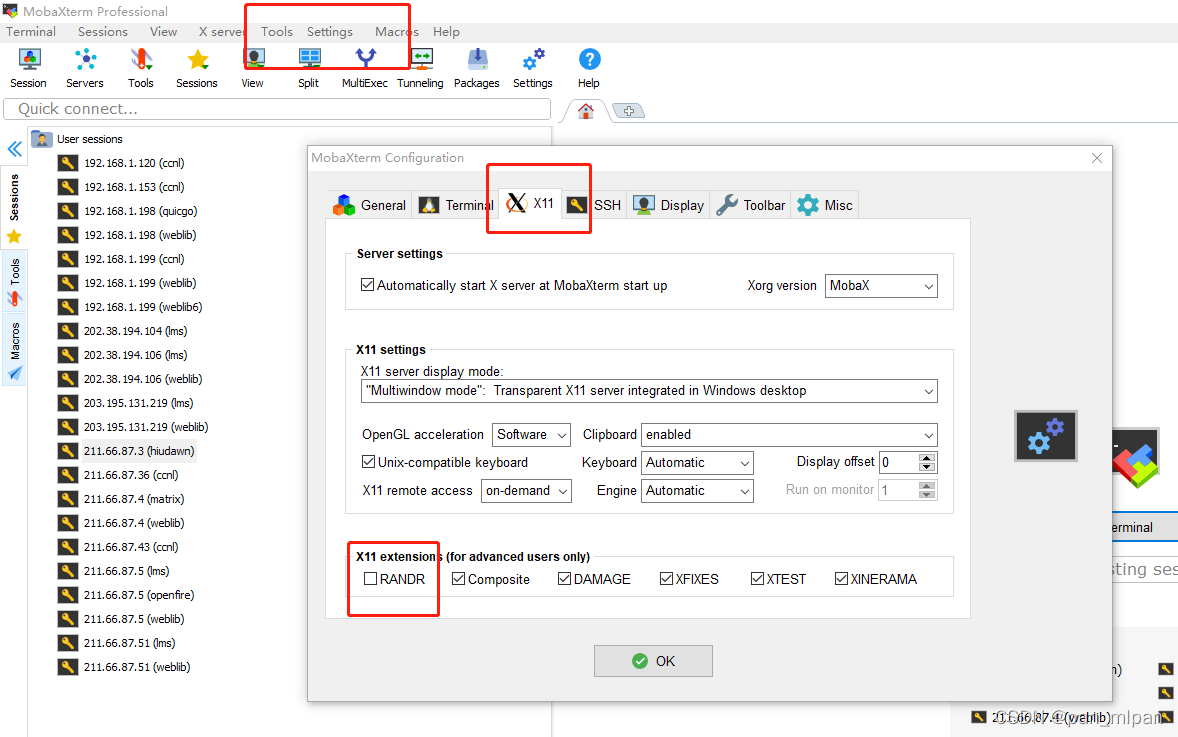The image size is (1178, 737).
Task: Open the Clipboard dropdown
Action: (x=789, y=434)
